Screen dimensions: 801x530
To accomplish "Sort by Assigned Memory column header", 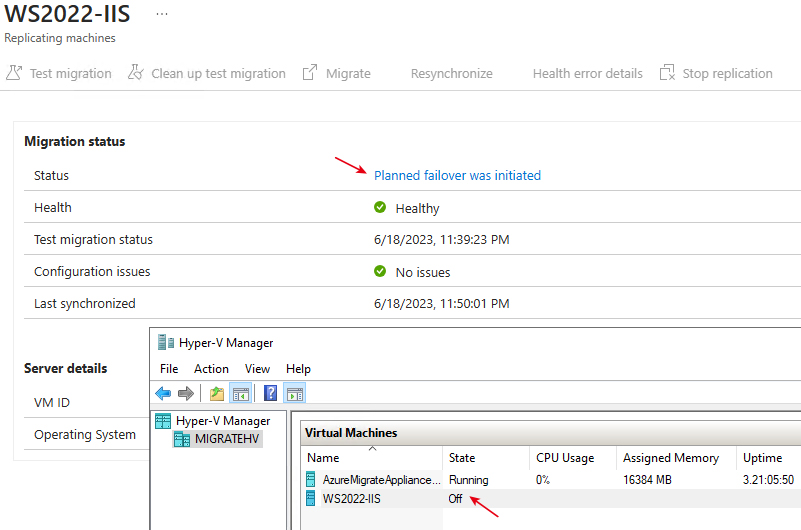I will [676, 457].
